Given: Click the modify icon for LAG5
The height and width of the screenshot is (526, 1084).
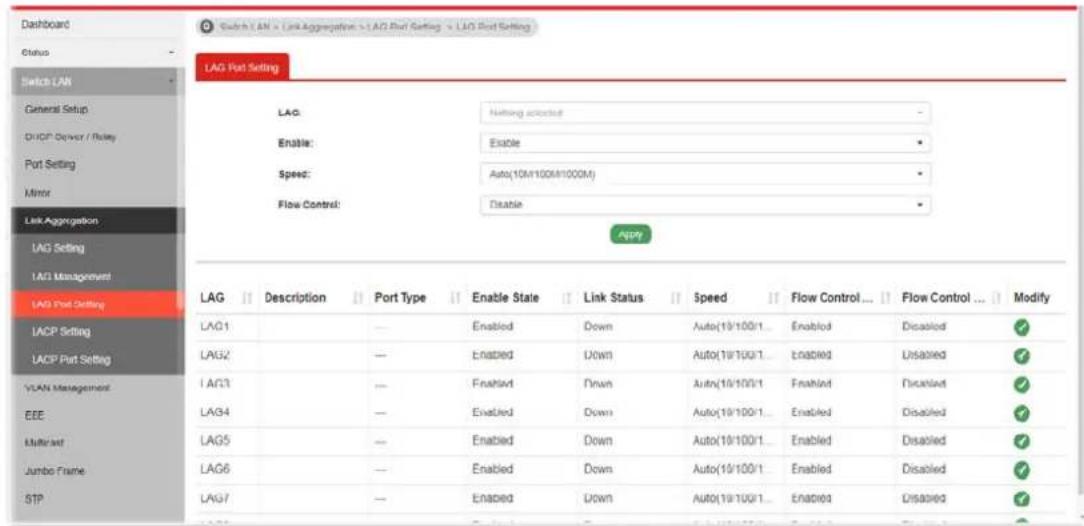Looking at the screenshot, I should tap(1021, 441).
